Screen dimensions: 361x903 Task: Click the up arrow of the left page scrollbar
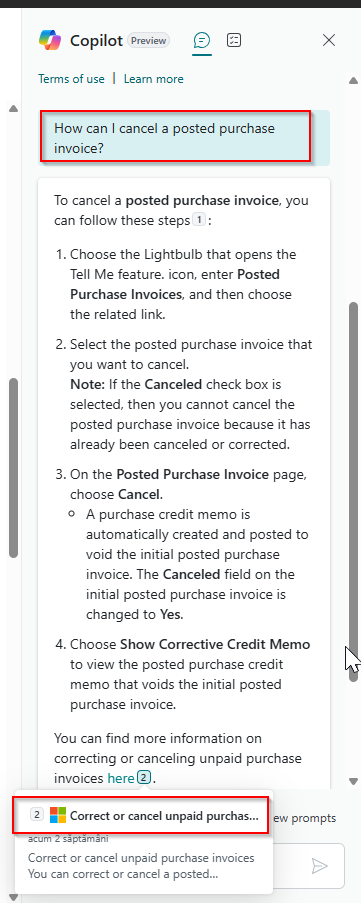[x=13, y=108]
